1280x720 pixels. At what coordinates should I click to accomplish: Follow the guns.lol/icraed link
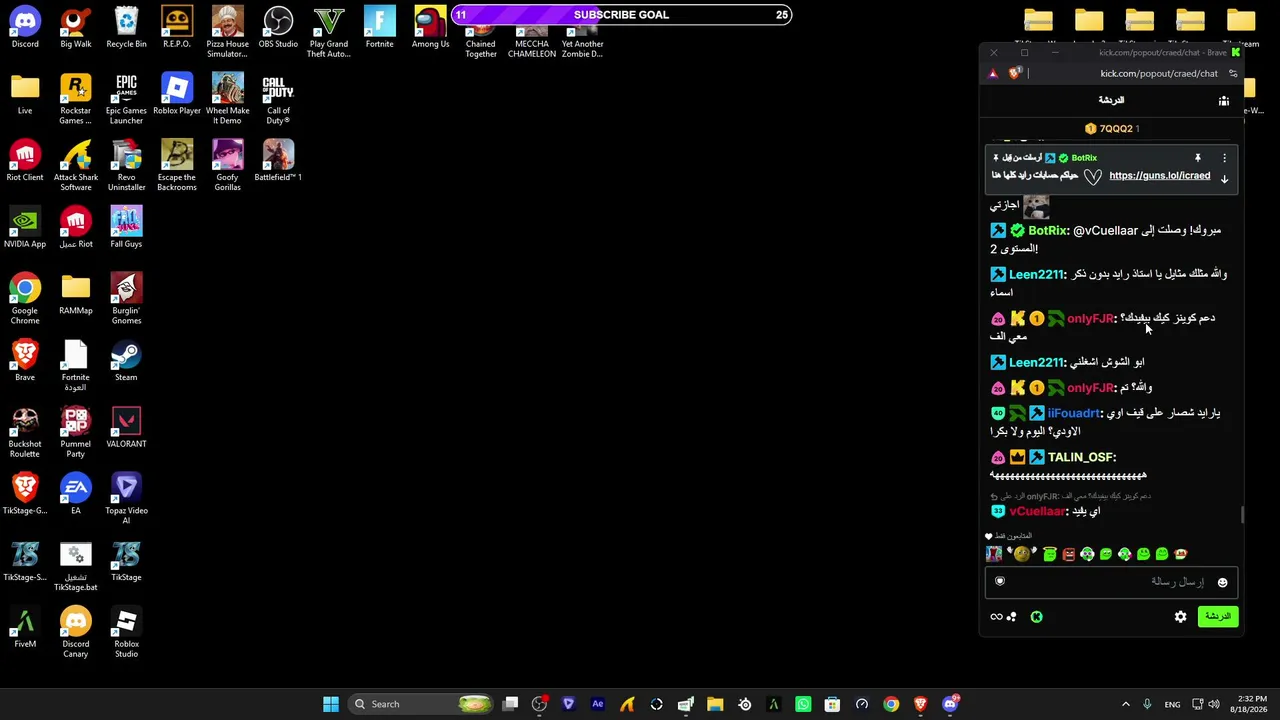(1160, 176)
